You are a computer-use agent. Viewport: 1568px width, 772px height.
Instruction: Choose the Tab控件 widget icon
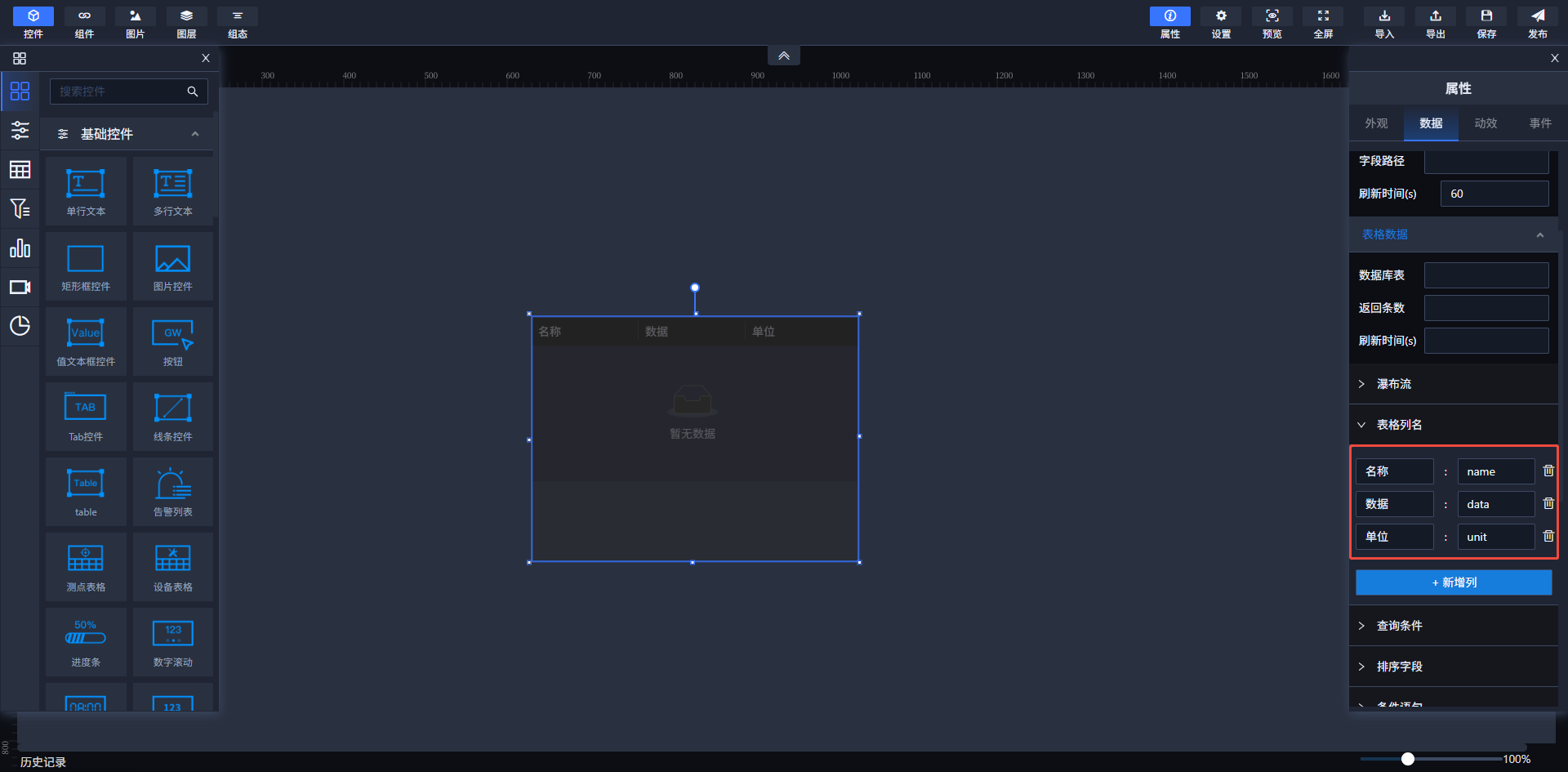[86, 417]
